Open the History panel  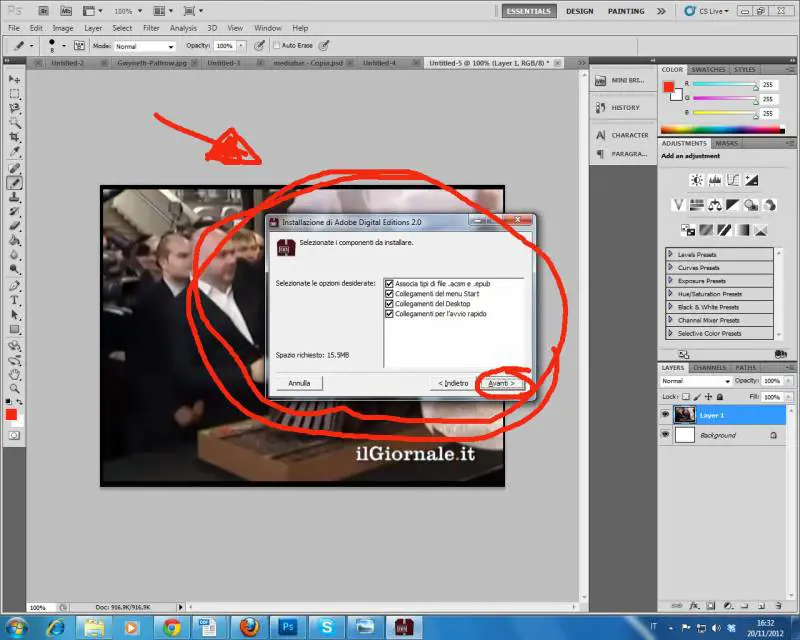623,108
